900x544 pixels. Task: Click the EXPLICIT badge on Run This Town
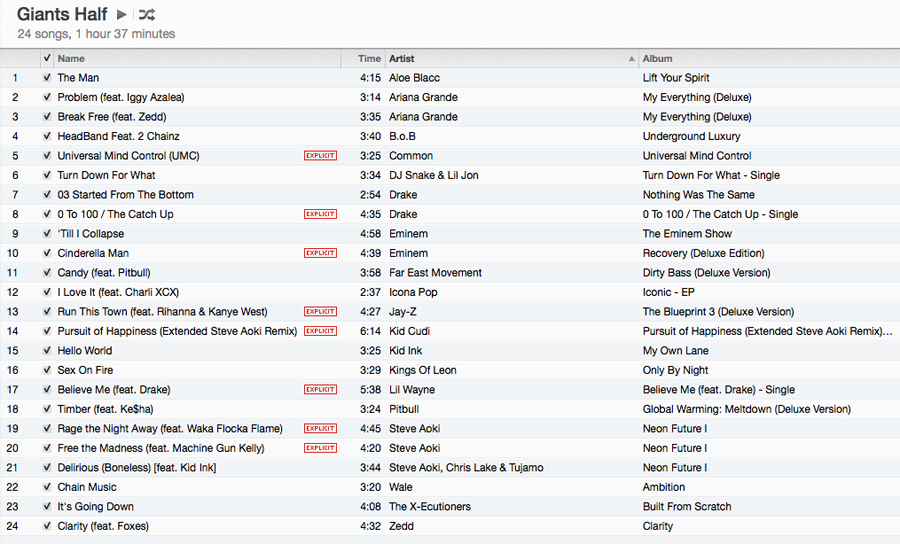tap(320, 312)
